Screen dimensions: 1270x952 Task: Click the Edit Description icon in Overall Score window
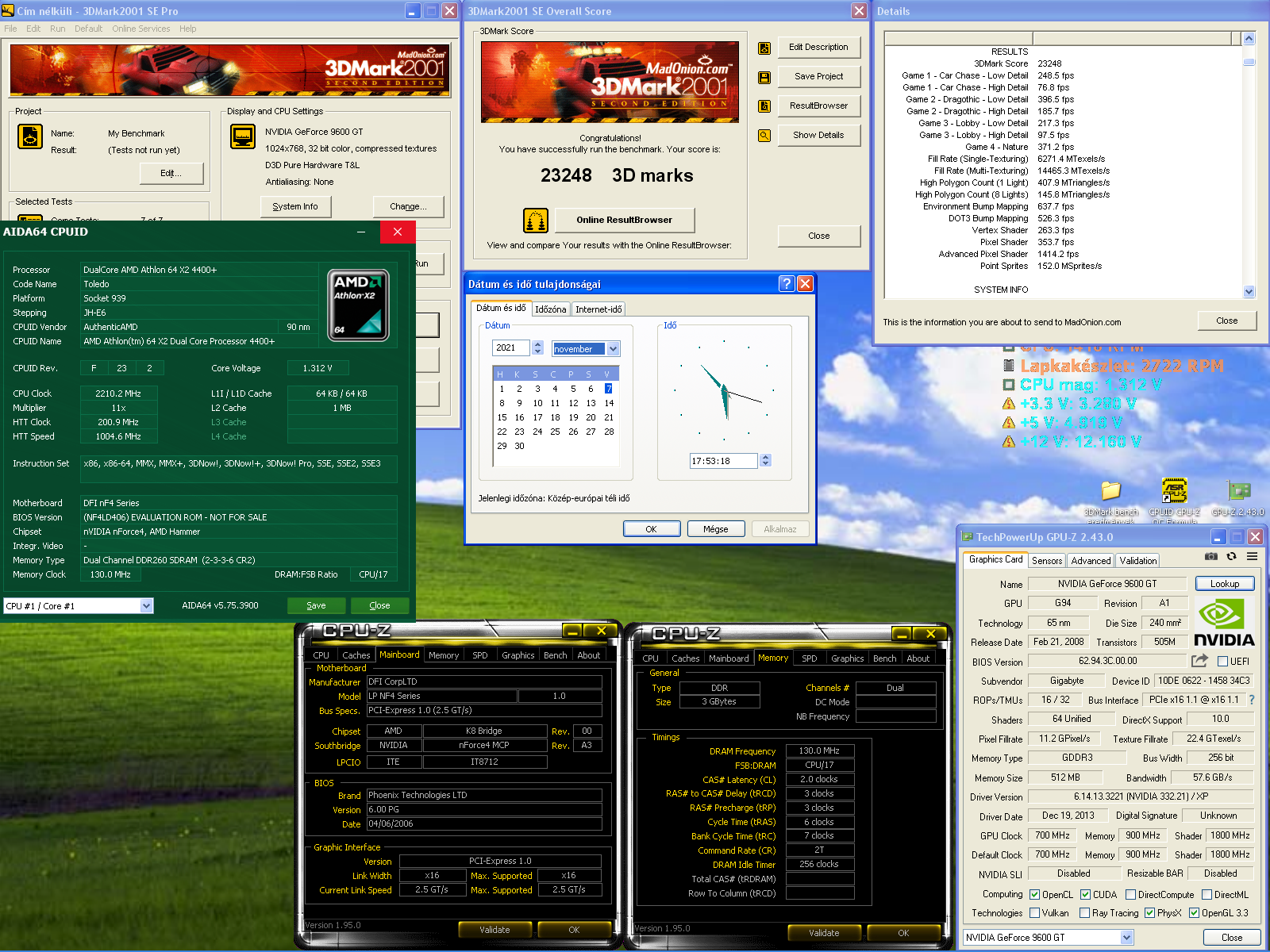coord(764,48)
